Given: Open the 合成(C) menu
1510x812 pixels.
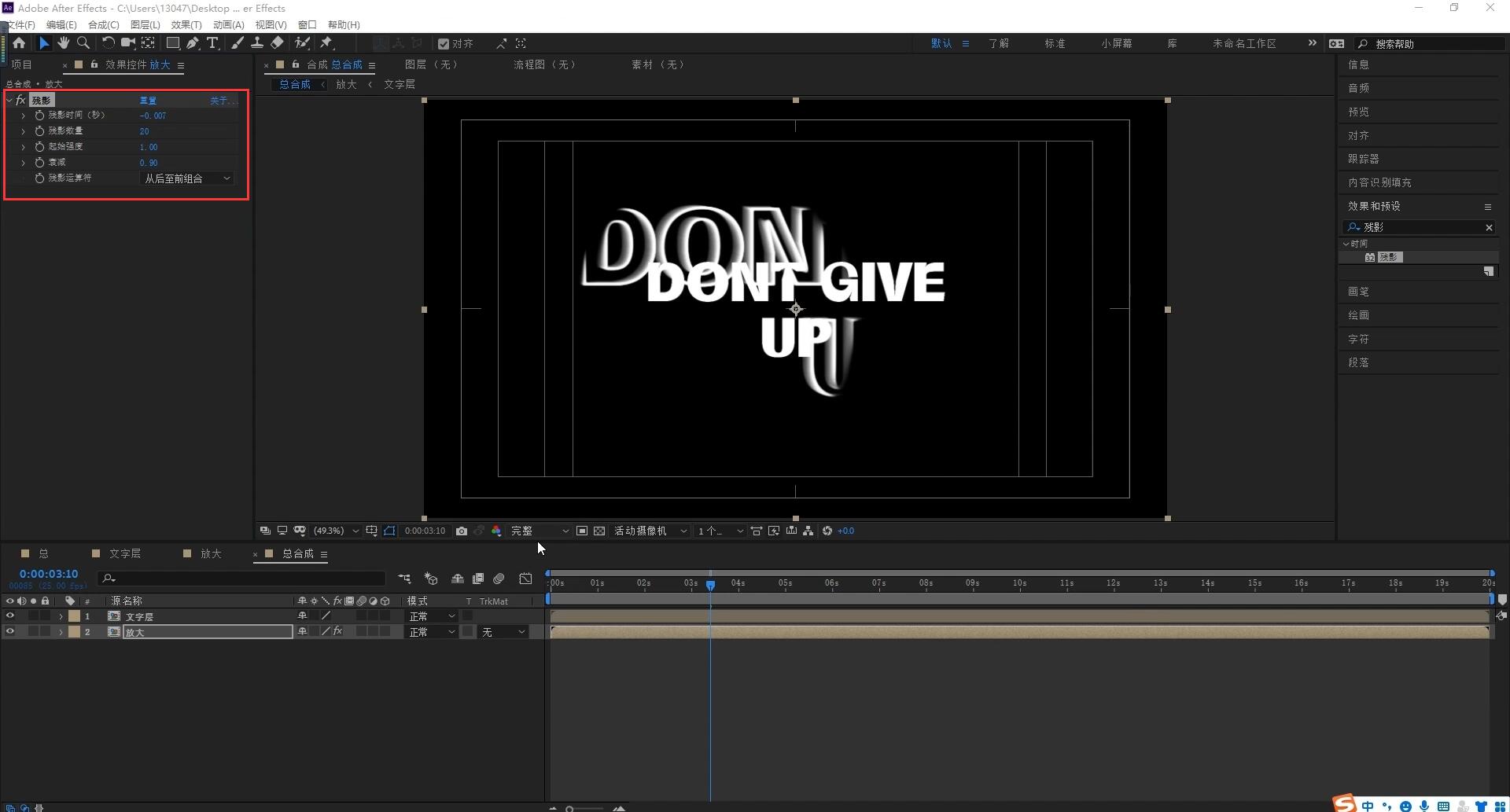Looking at the screenshot, I should pos(104,25).
